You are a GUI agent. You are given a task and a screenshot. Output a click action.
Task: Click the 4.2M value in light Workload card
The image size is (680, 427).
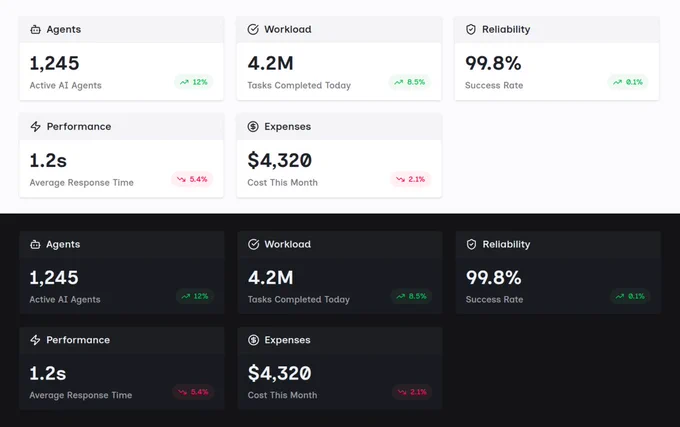[x=271, y=63]
